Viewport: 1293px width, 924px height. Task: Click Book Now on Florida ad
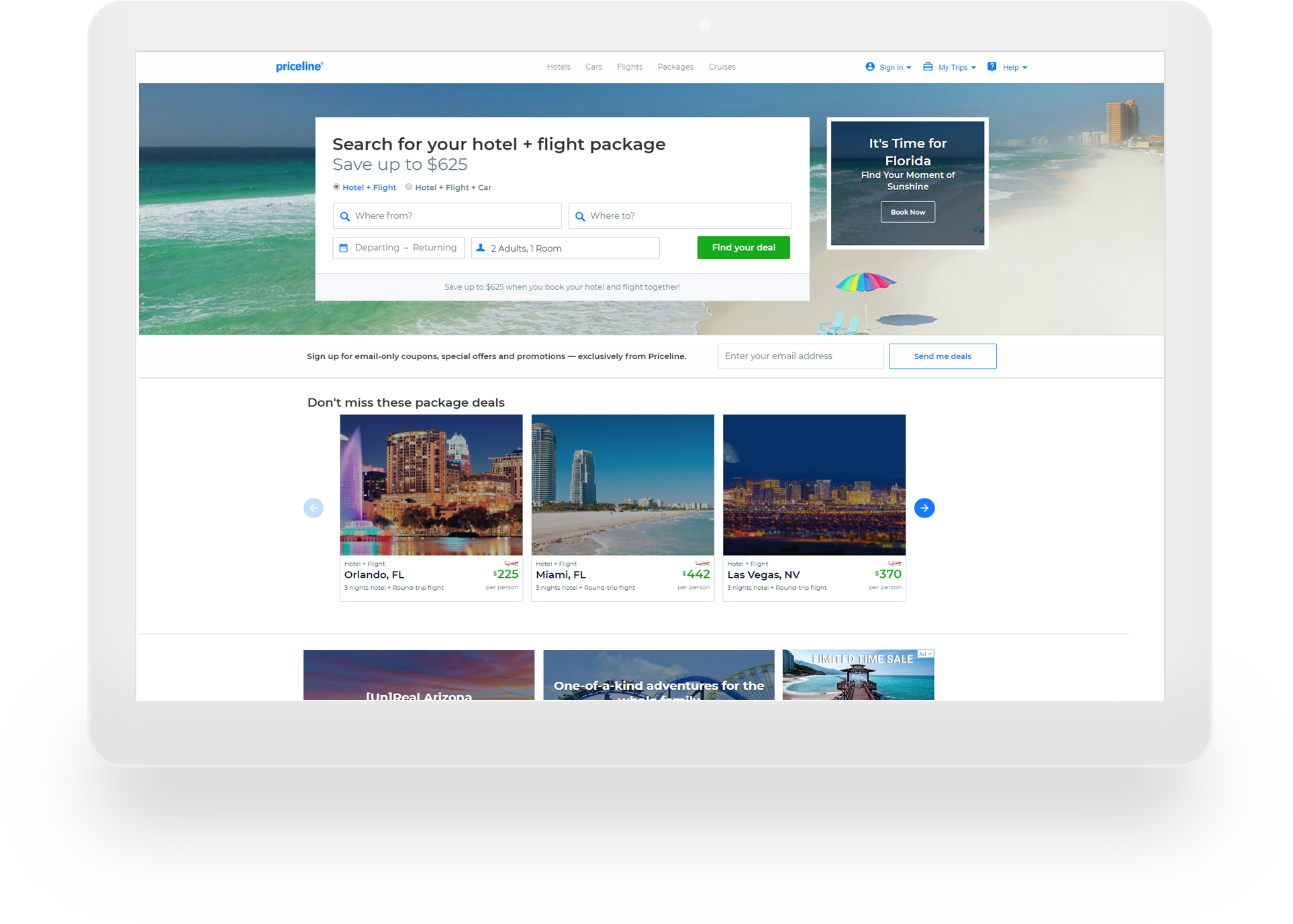(908, 212)
